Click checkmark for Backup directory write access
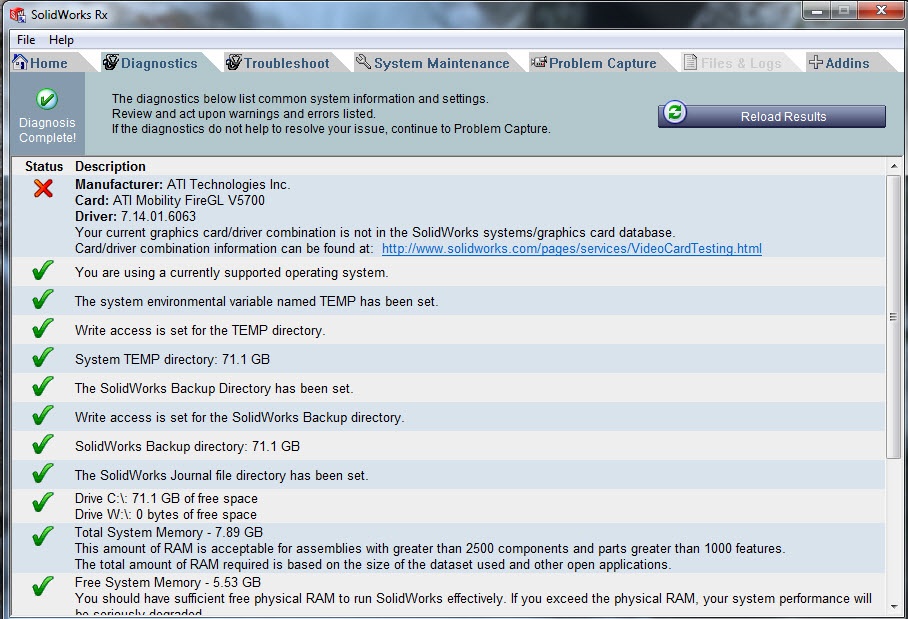The width and height of the screenshot is (908, 619). (x=43, y=415)
